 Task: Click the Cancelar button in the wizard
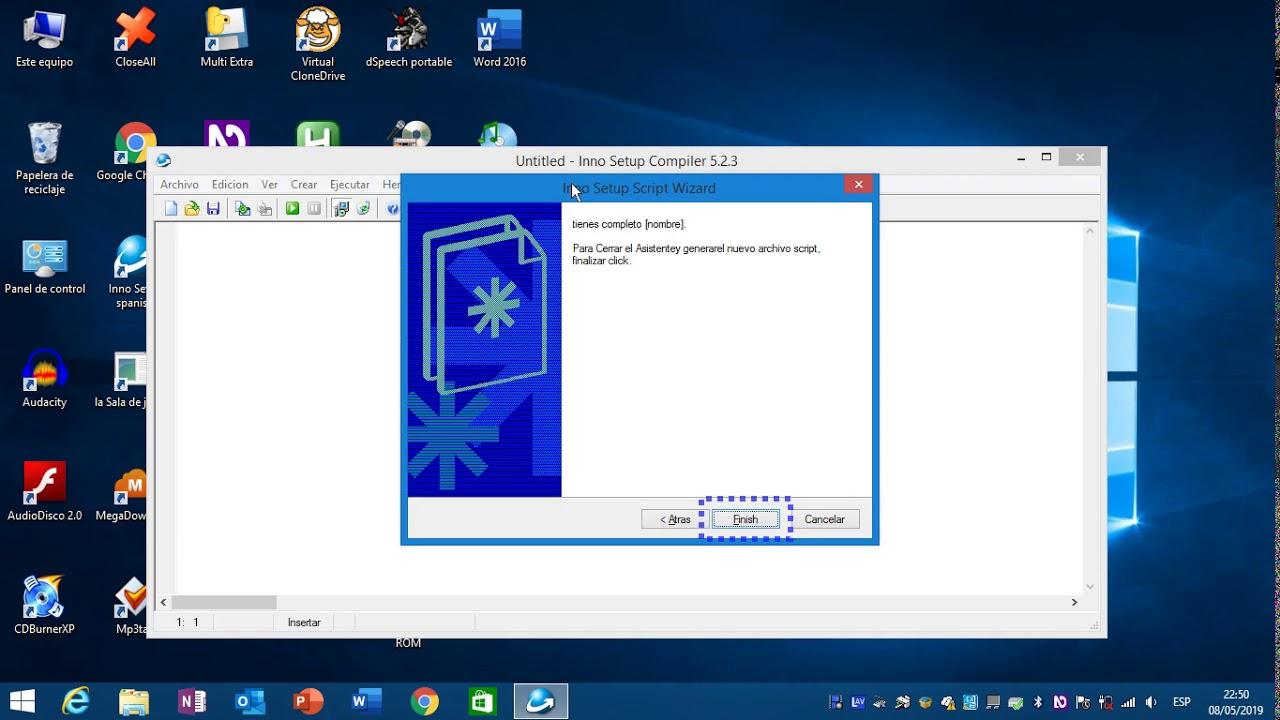tap(825, 519)
